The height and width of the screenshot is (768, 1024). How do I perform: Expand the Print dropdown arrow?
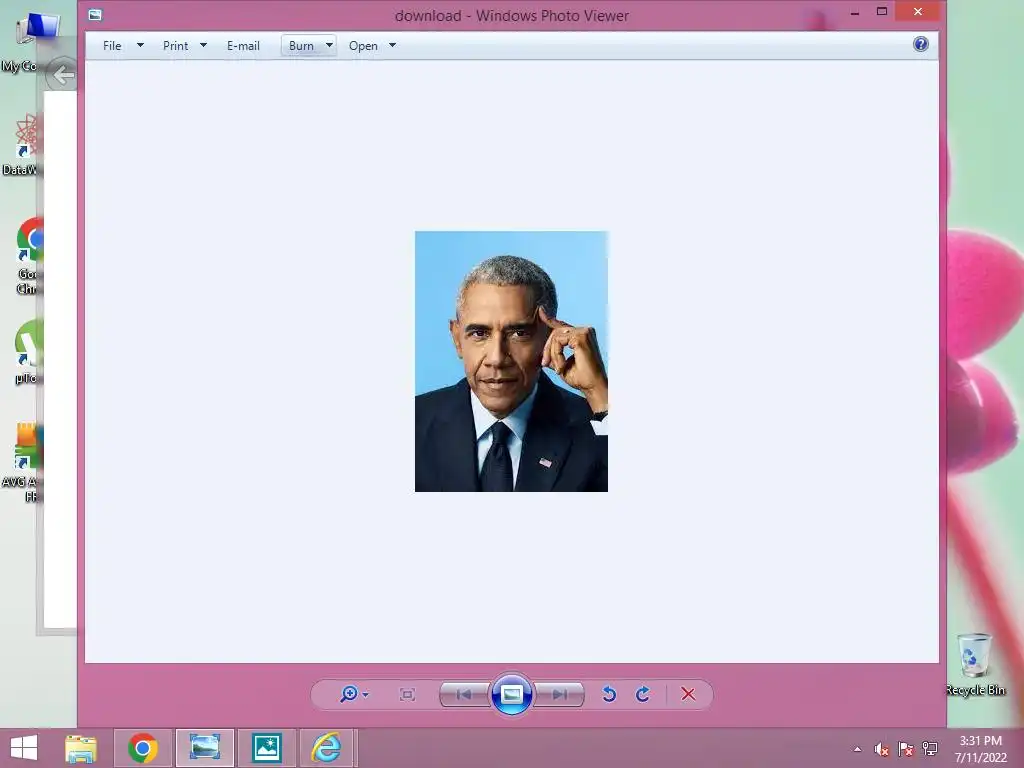click(x=203, y=45)
